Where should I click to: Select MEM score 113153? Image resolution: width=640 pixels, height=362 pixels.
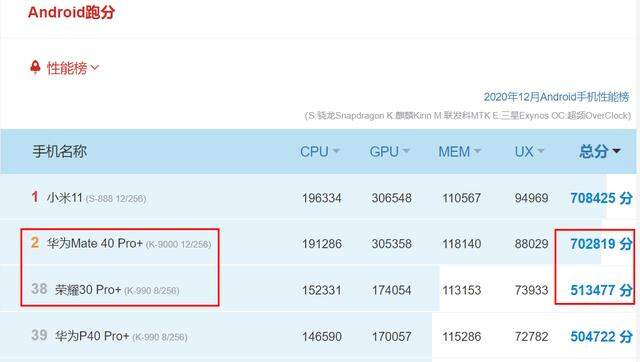point(462,290)
